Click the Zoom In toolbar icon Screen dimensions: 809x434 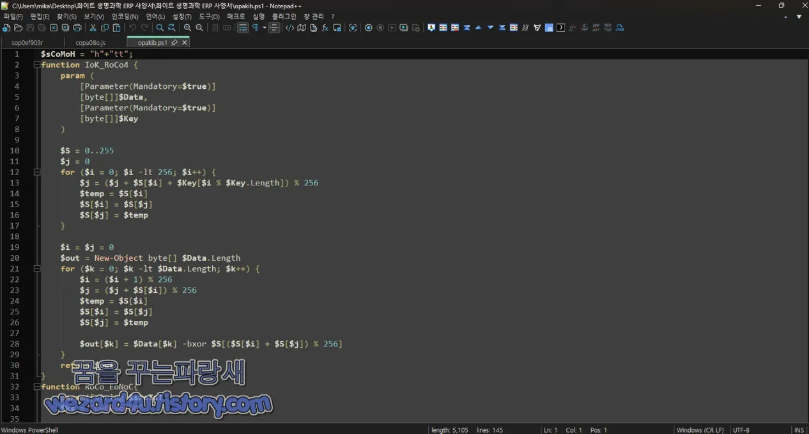[188, 28]
